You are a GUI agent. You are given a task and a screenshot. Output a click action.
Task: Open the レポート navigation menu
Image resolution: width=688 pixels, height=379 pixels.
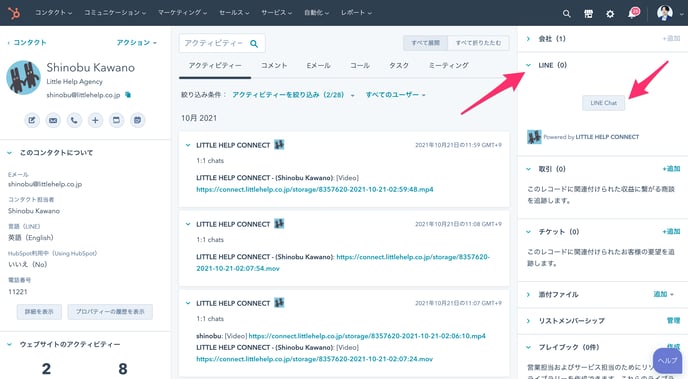356,13
